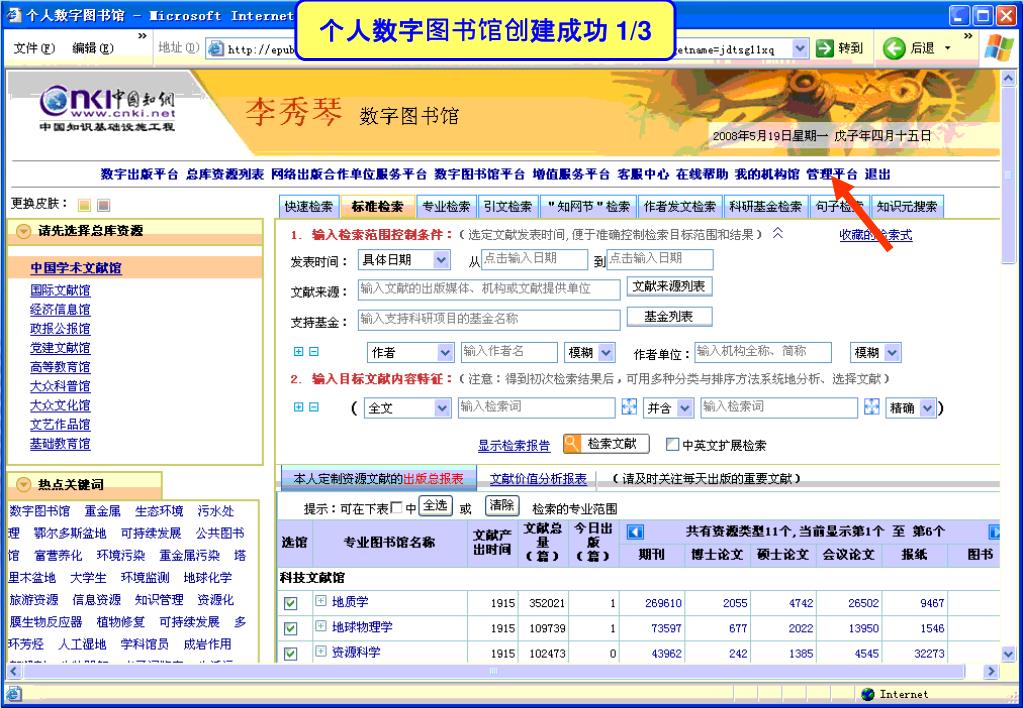The width and height of the screenshot is (1023, 708).
Task: Click the green Back arrow icon
Action: [x=893, y=48]
